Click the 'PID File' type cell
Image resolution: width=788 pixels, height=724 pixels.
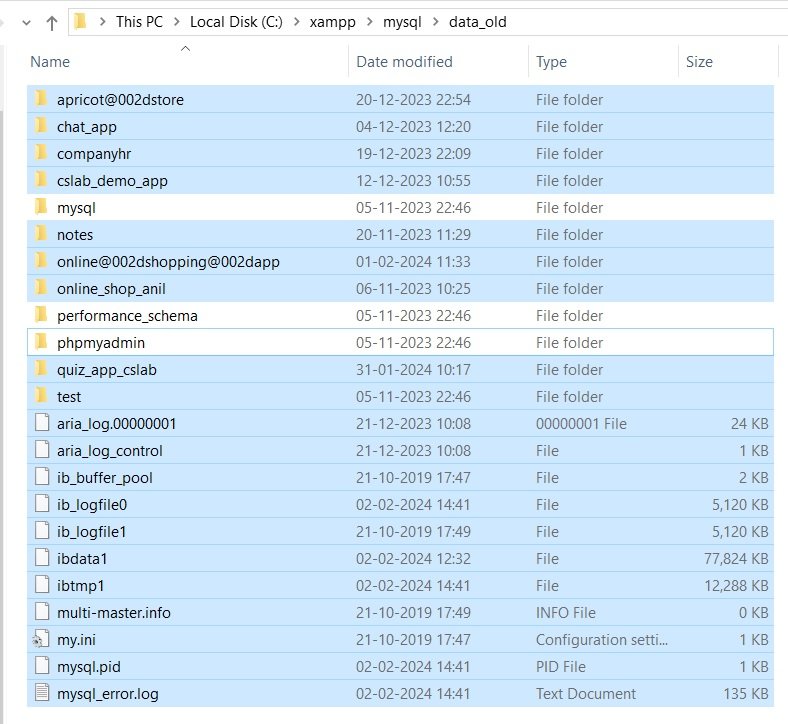560,667
